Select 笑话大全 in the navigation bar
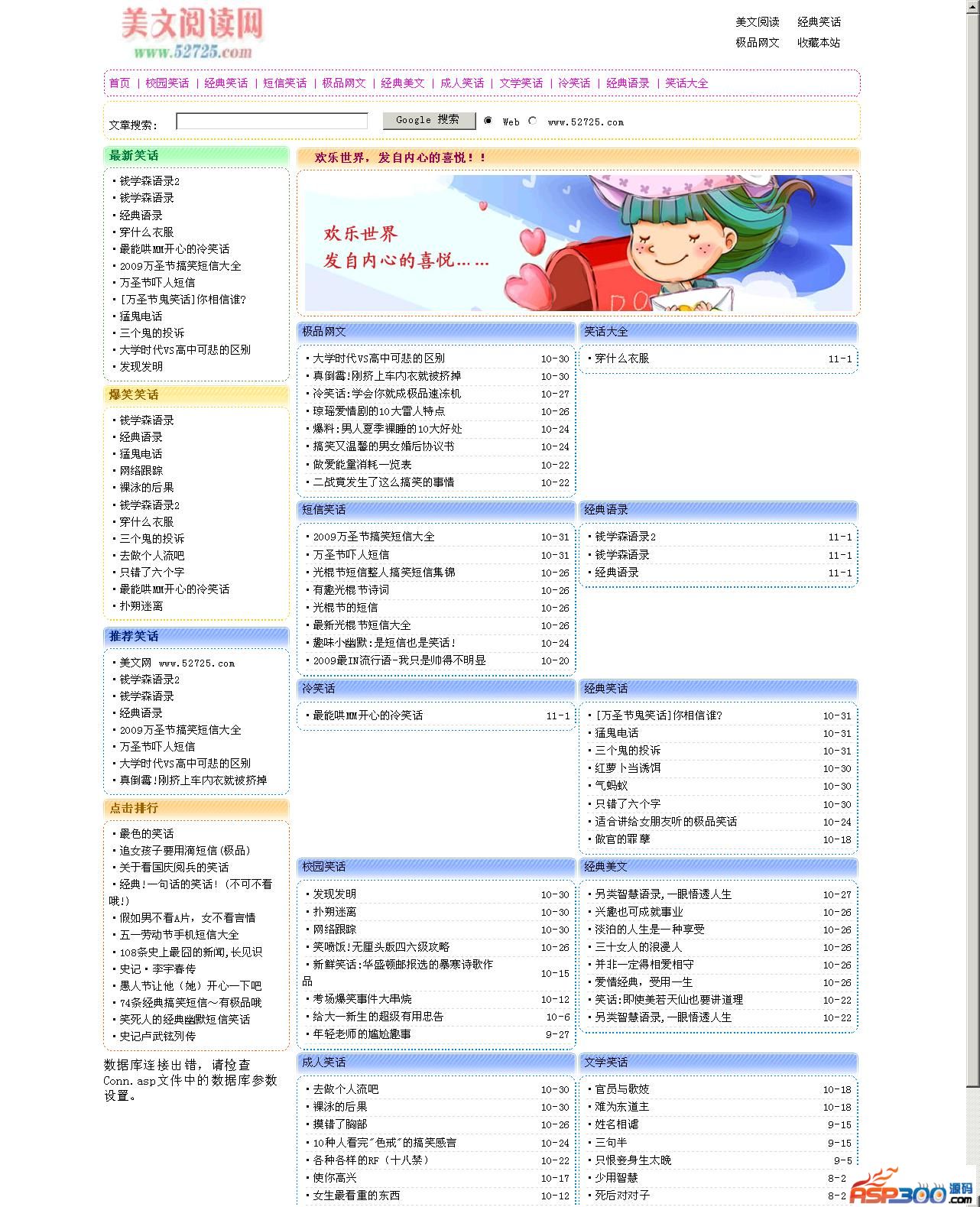 (686, 83)
